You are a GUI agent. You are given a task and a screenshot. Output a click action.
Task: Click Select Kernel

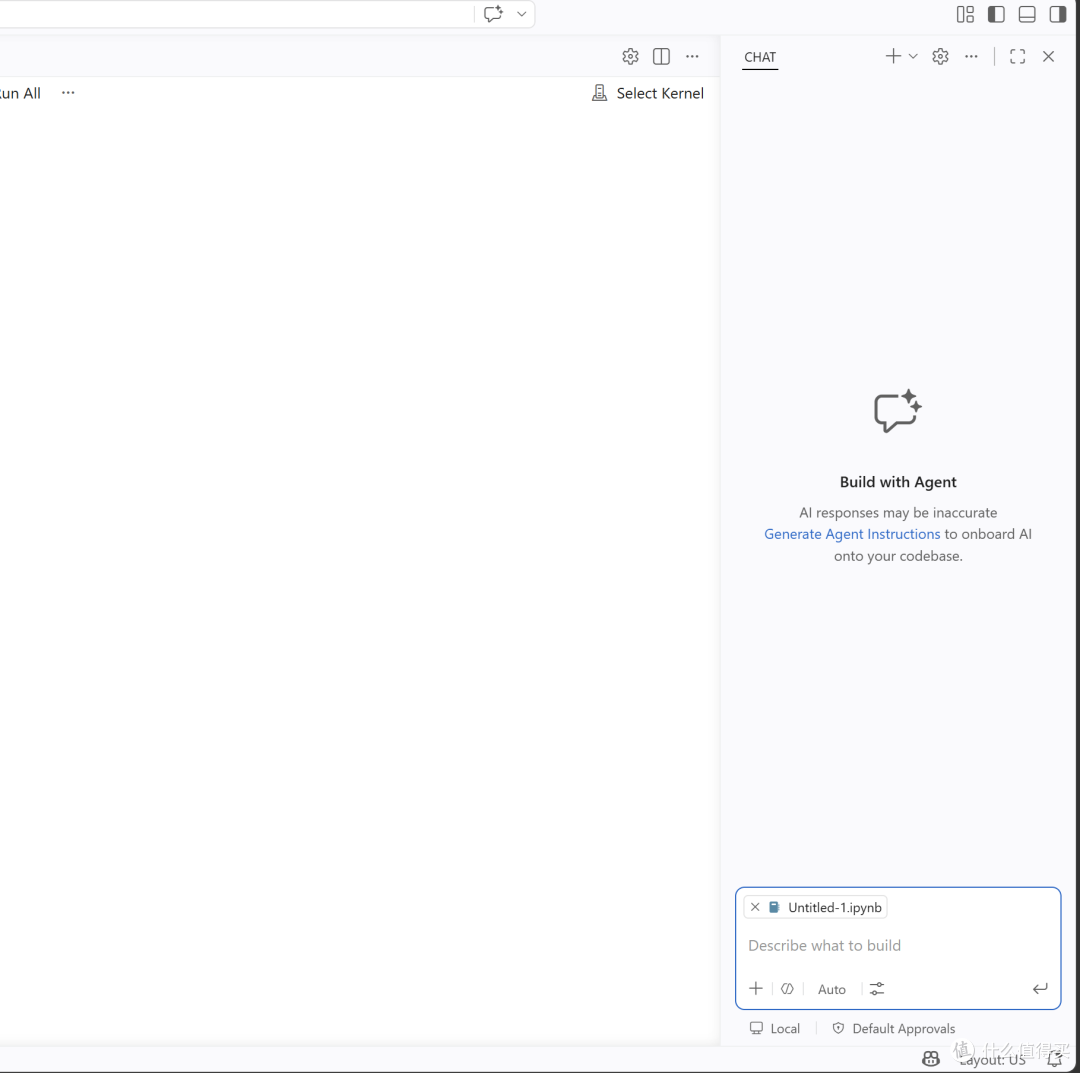point(647,93)
